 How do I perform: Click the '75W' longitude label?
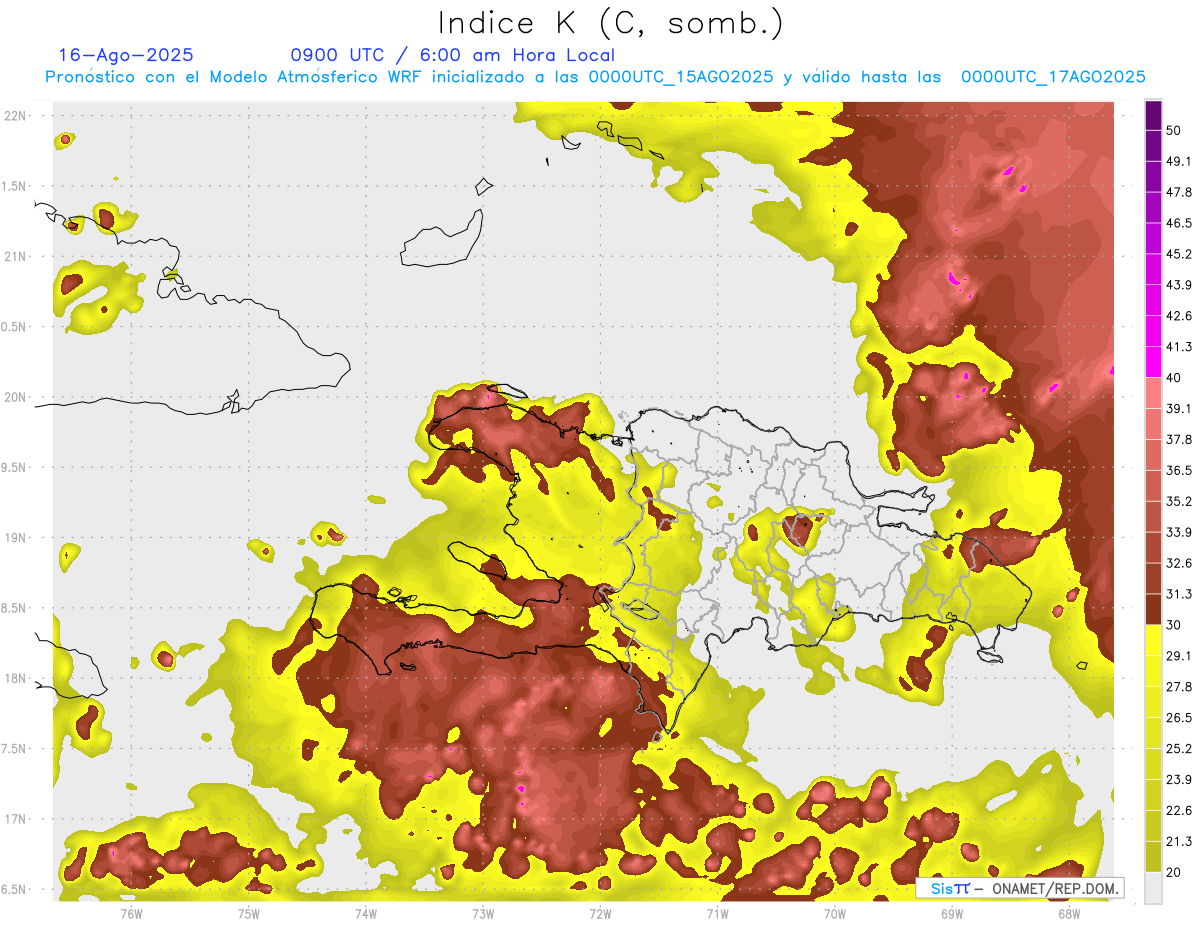coord(248,913)
